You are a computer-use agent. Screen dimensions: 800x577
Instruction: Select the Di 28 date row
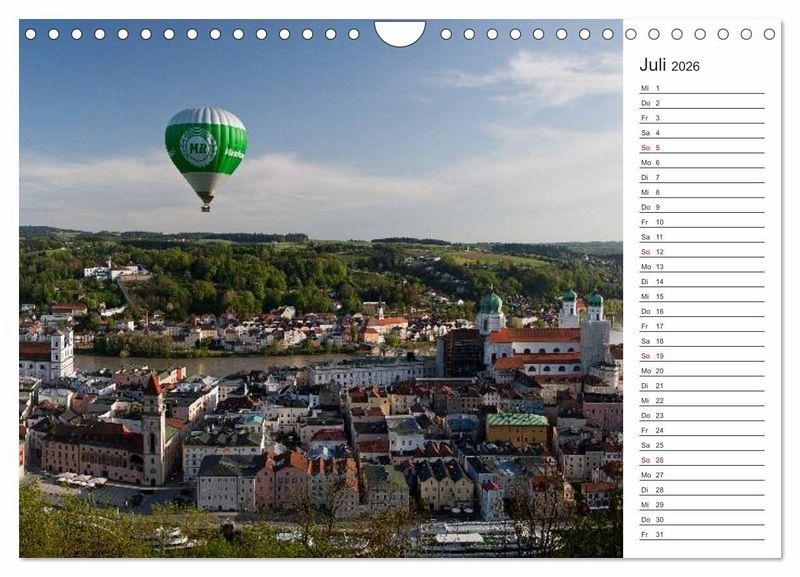(702, 490)
